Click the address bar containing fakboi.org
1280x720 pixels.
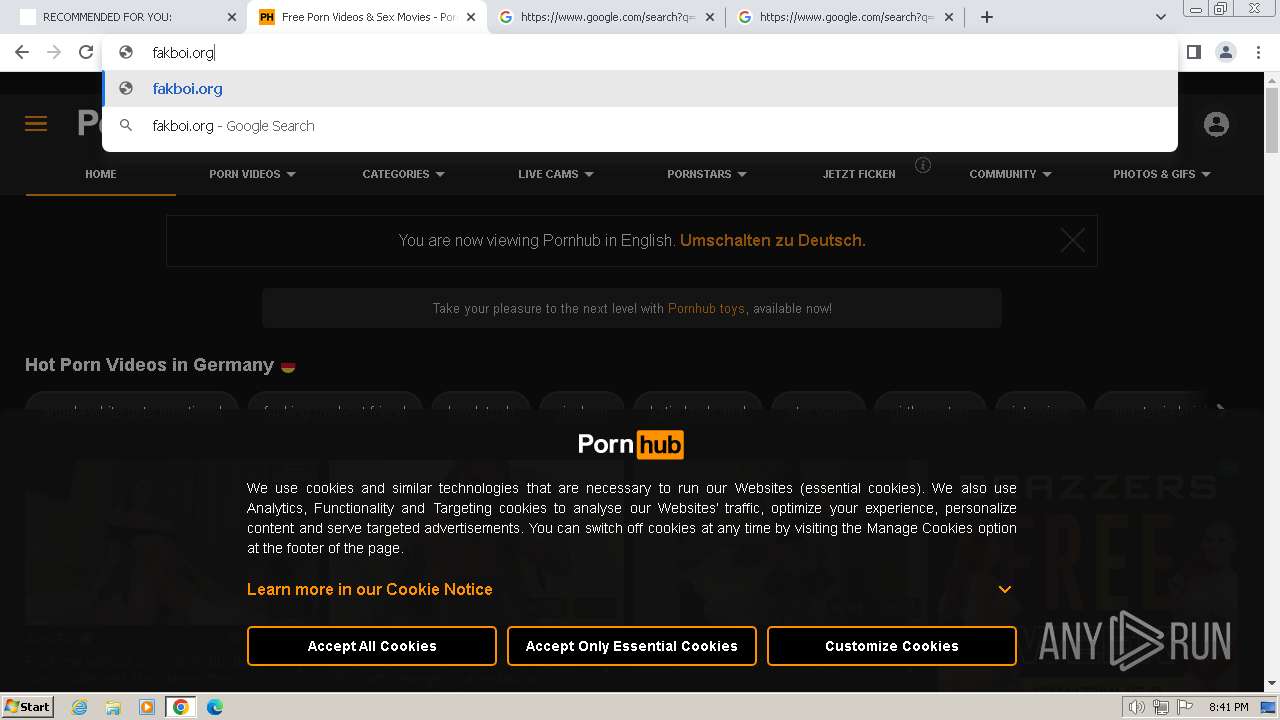(x=640, y=52)
